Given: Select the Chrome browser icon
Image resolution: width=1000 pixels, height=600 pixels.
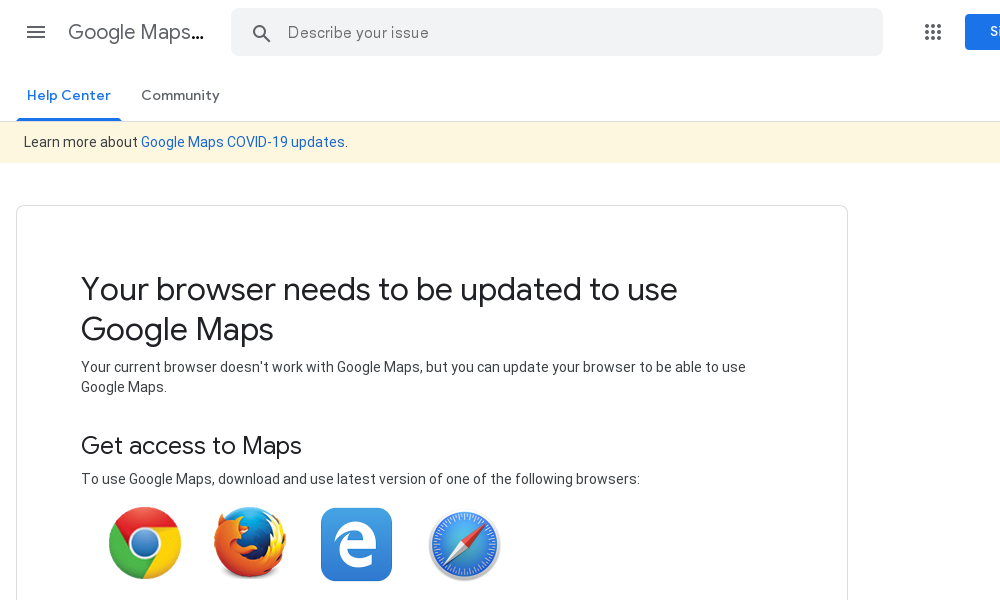Looking at the screenshot, I should coord(145,543).
